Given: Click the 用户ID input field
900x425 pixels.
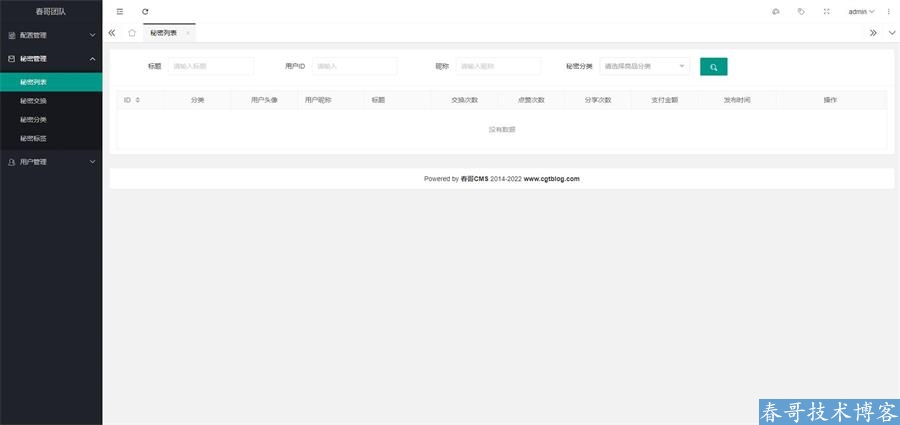Looking at the screenshot, I should pyautogui.click(x=354, y=66).
